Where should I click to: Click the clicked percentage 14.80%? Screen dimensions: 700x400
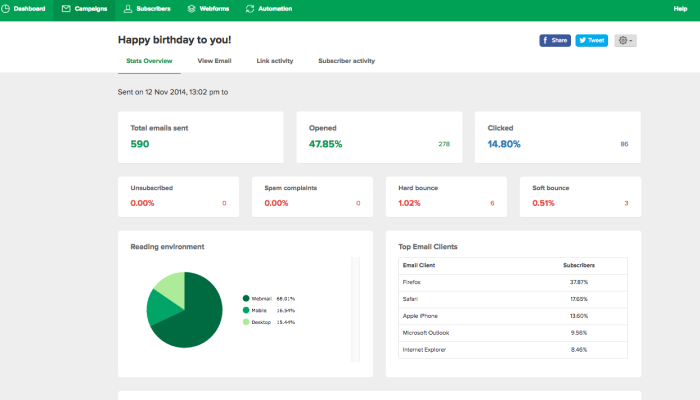coord(504,144)
